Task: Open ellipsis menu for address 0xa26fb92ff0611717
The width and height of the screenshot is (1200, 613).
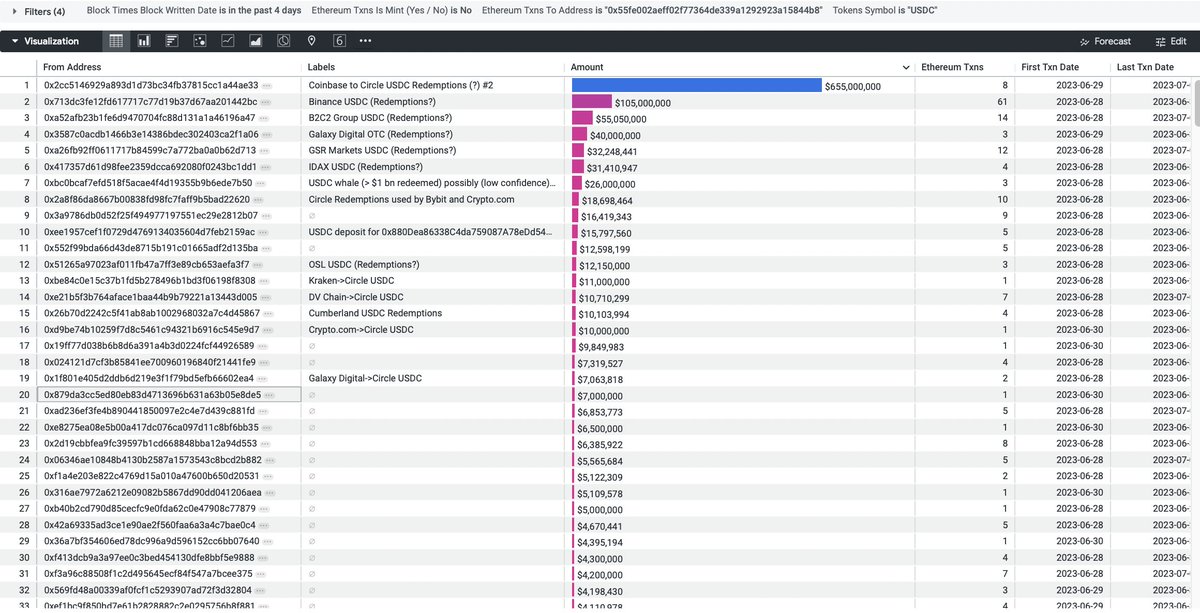Action: pyautogui.click(x=263, y=151)
